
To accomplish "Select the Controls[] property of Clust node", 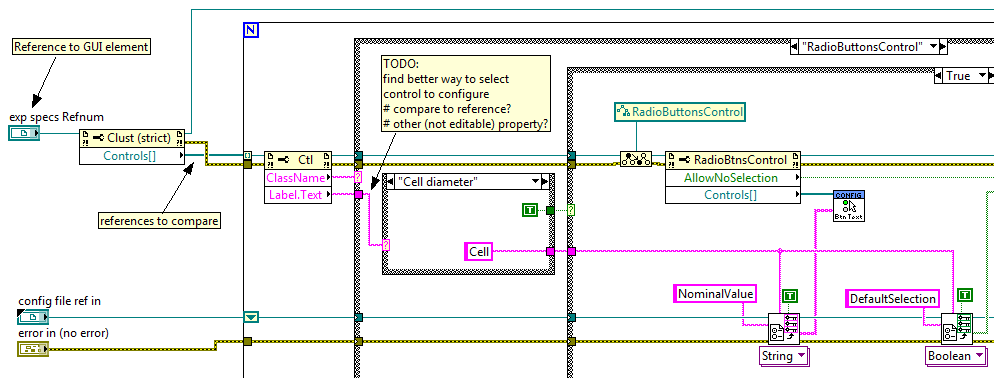I will (x=132, y=155).
